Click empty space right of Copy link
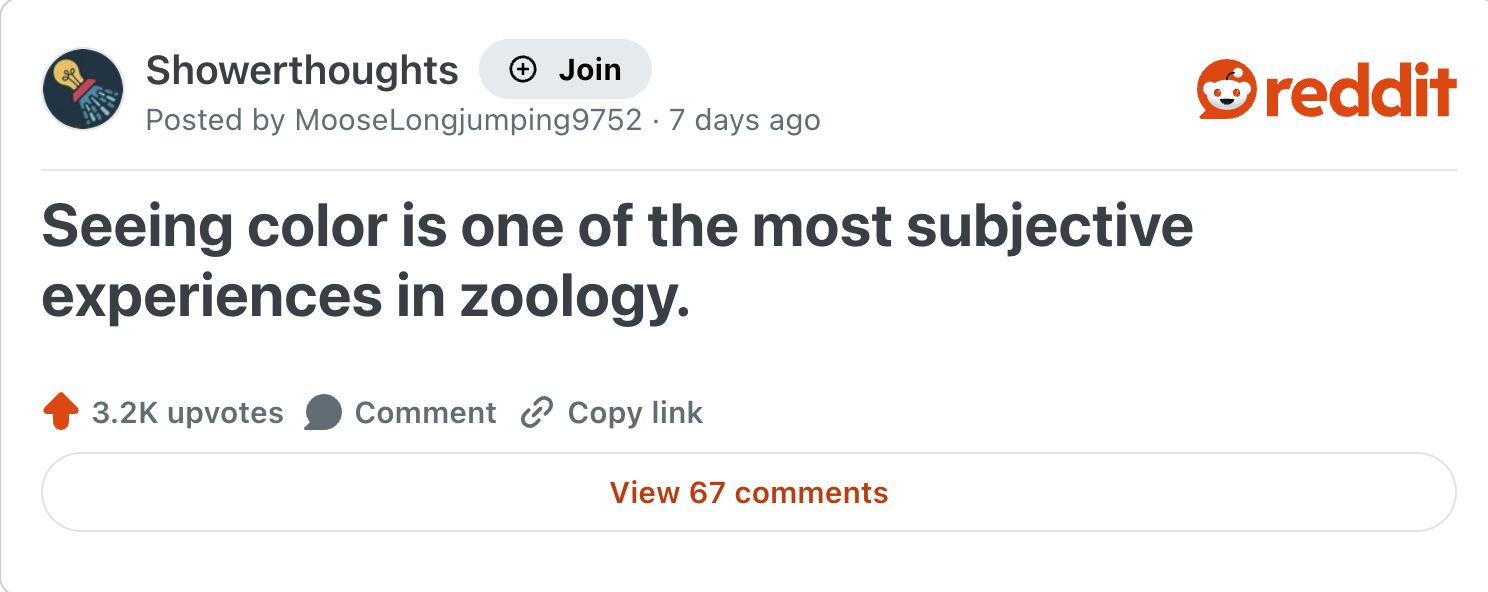The width and height of the screenshot is (1488, 592). [x=1050, y=413]
